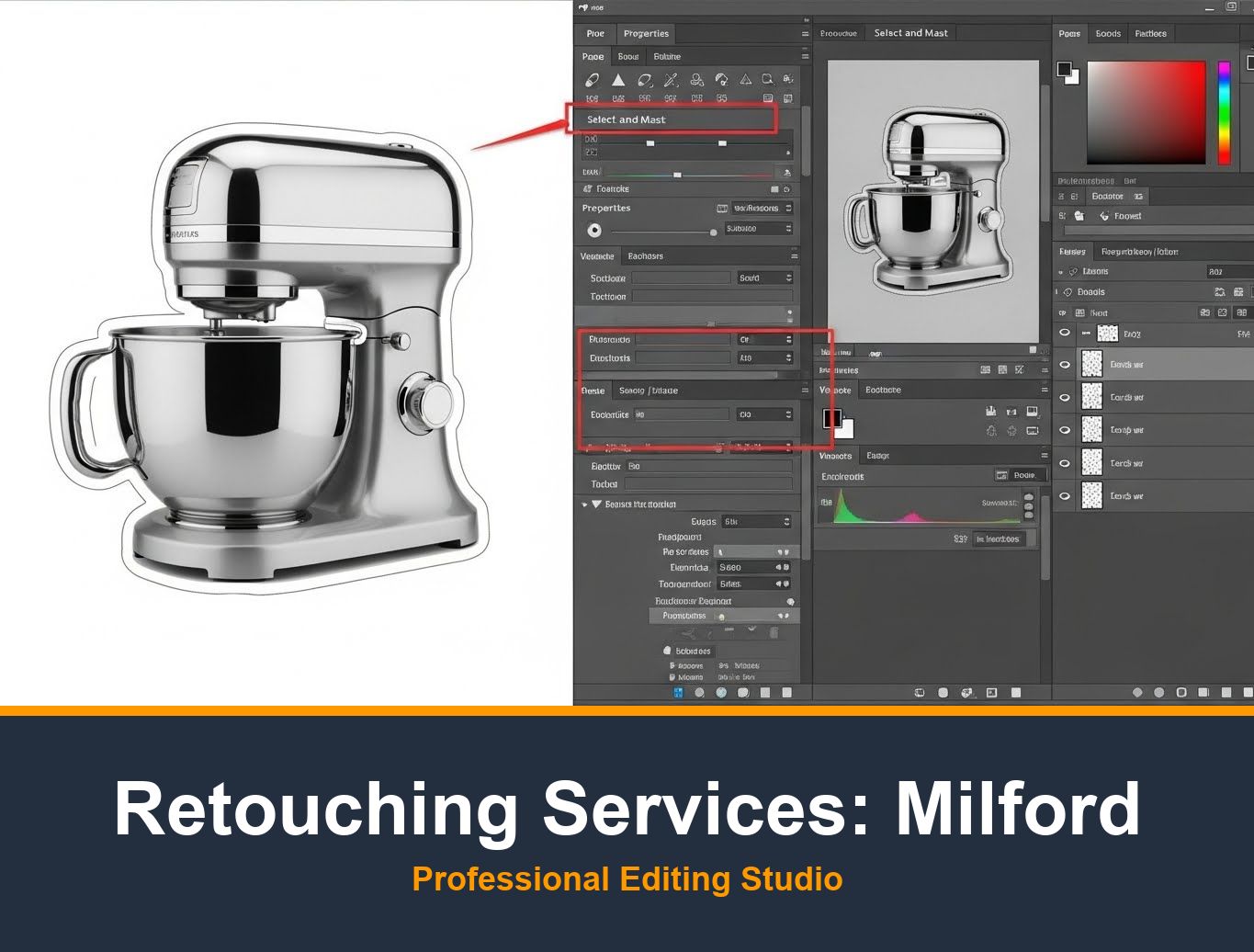
Task: Click the button below the histogram panel
Action: pos(1000,538)
